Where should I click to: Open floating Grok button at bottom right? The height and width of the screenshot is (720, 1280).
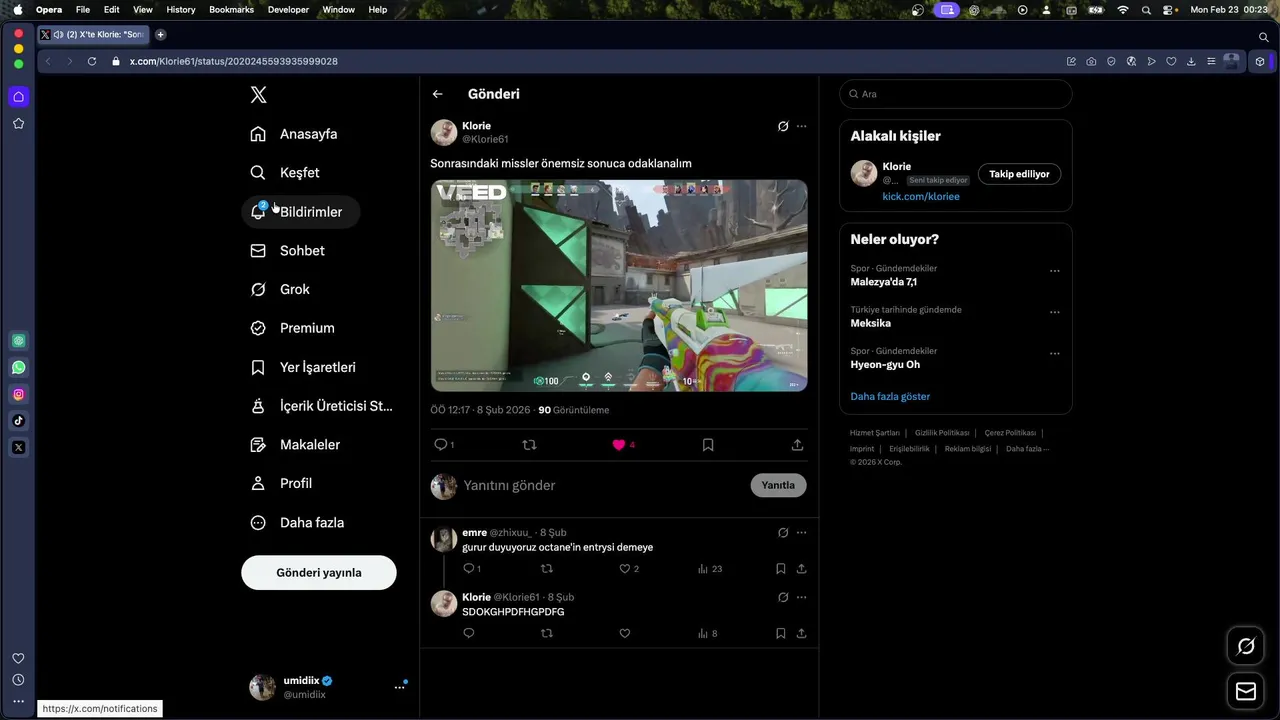coord(1246,646)
